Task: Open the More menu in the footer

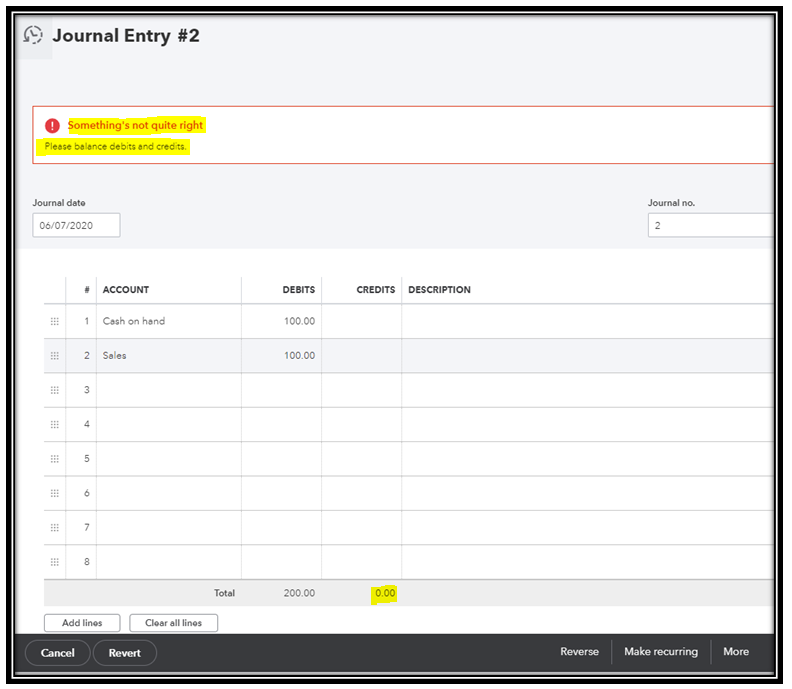Action: point(736,652)
